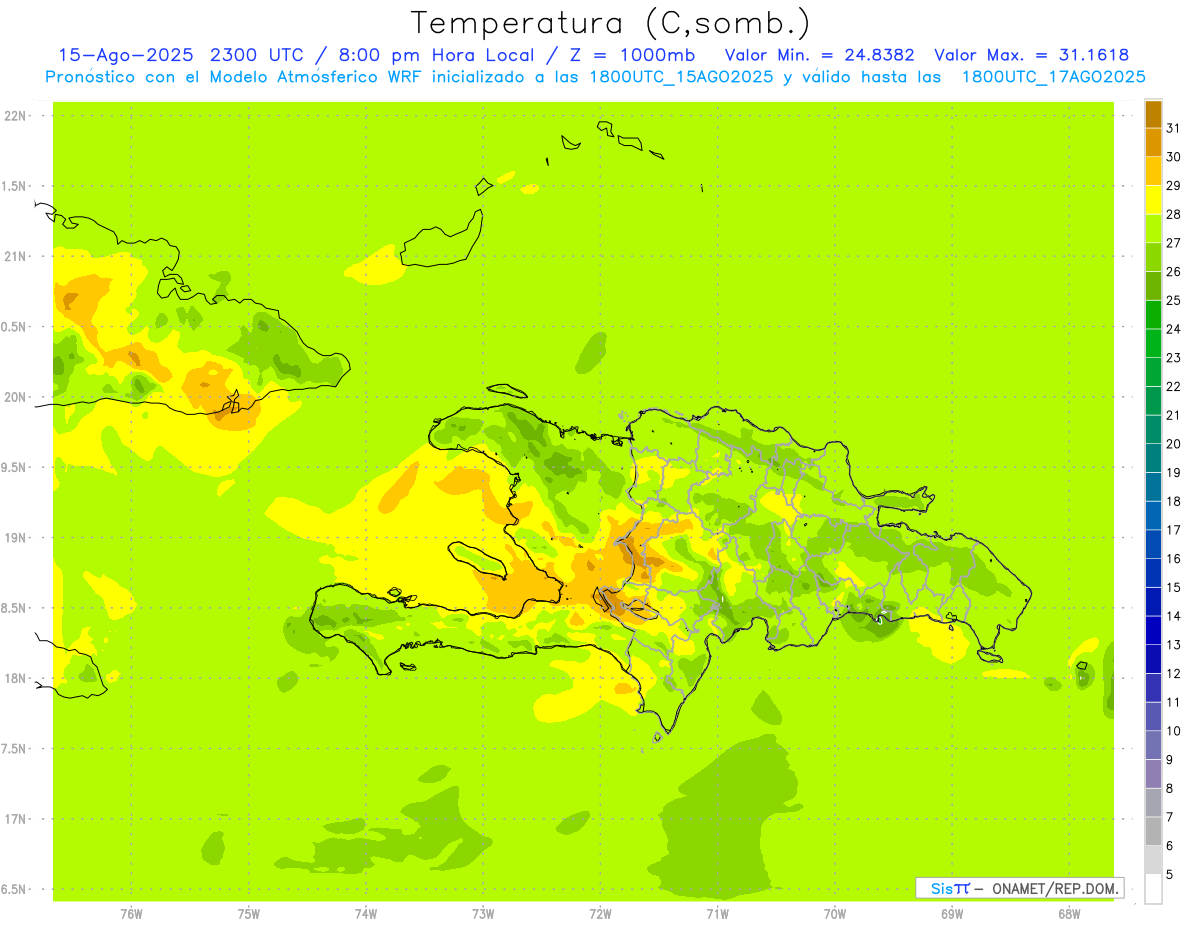
Task: Click the 70W longitude label
Action: point(835,914)
